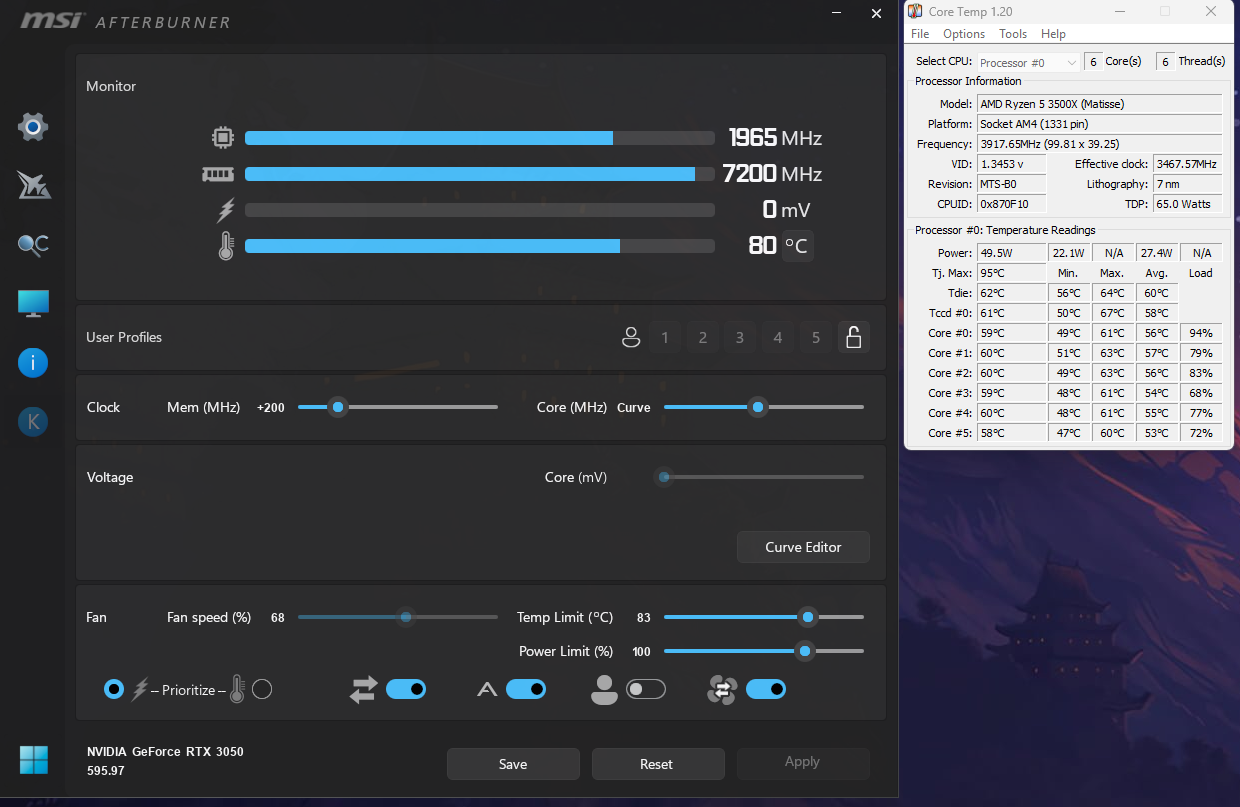Click the Tj. Max value 95°C
This screenshot has width=1240, height=807.
[x=1011, y=273]
